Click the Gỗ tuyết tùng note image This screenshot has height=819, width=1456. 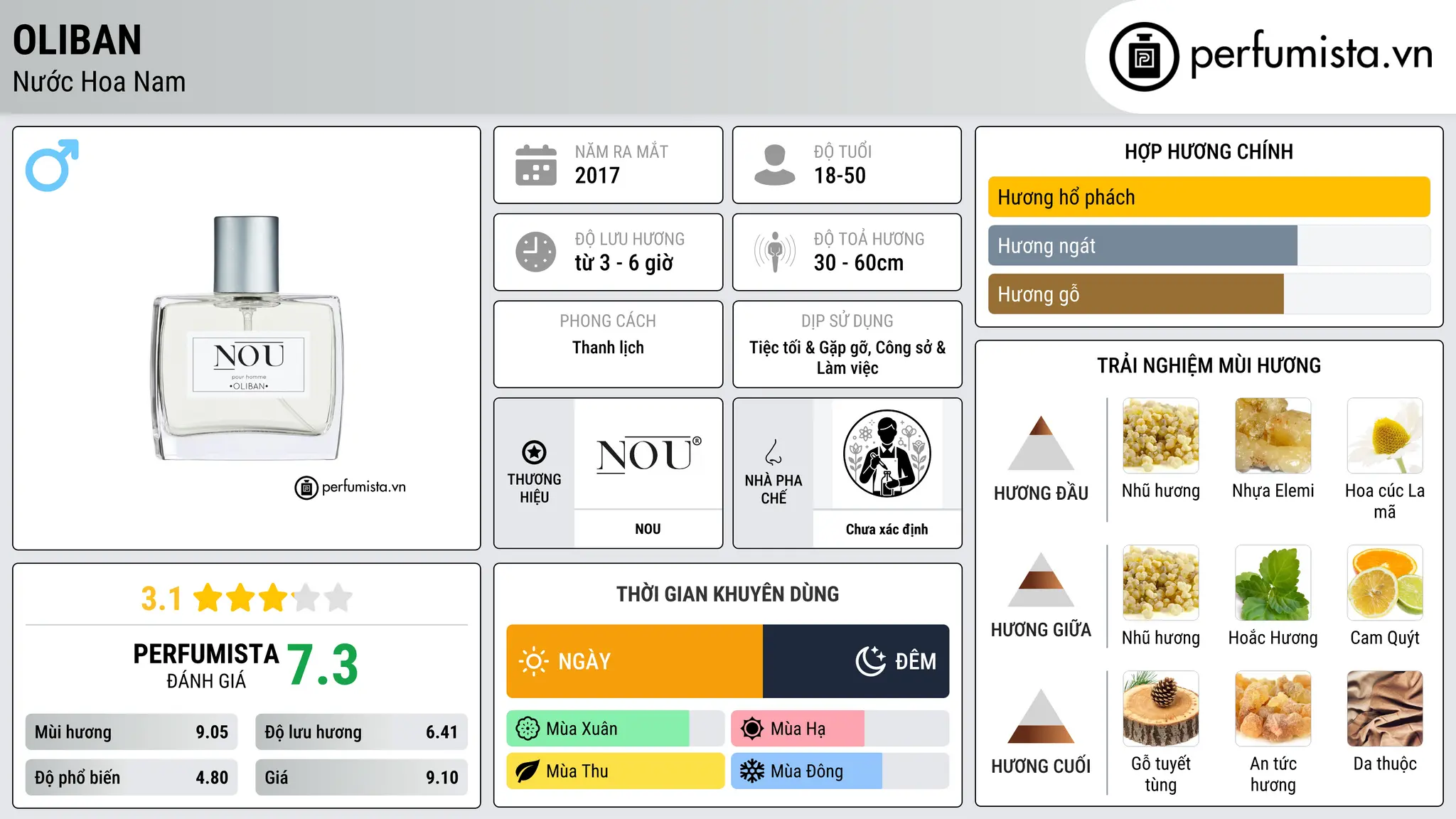pos(1160,709)
